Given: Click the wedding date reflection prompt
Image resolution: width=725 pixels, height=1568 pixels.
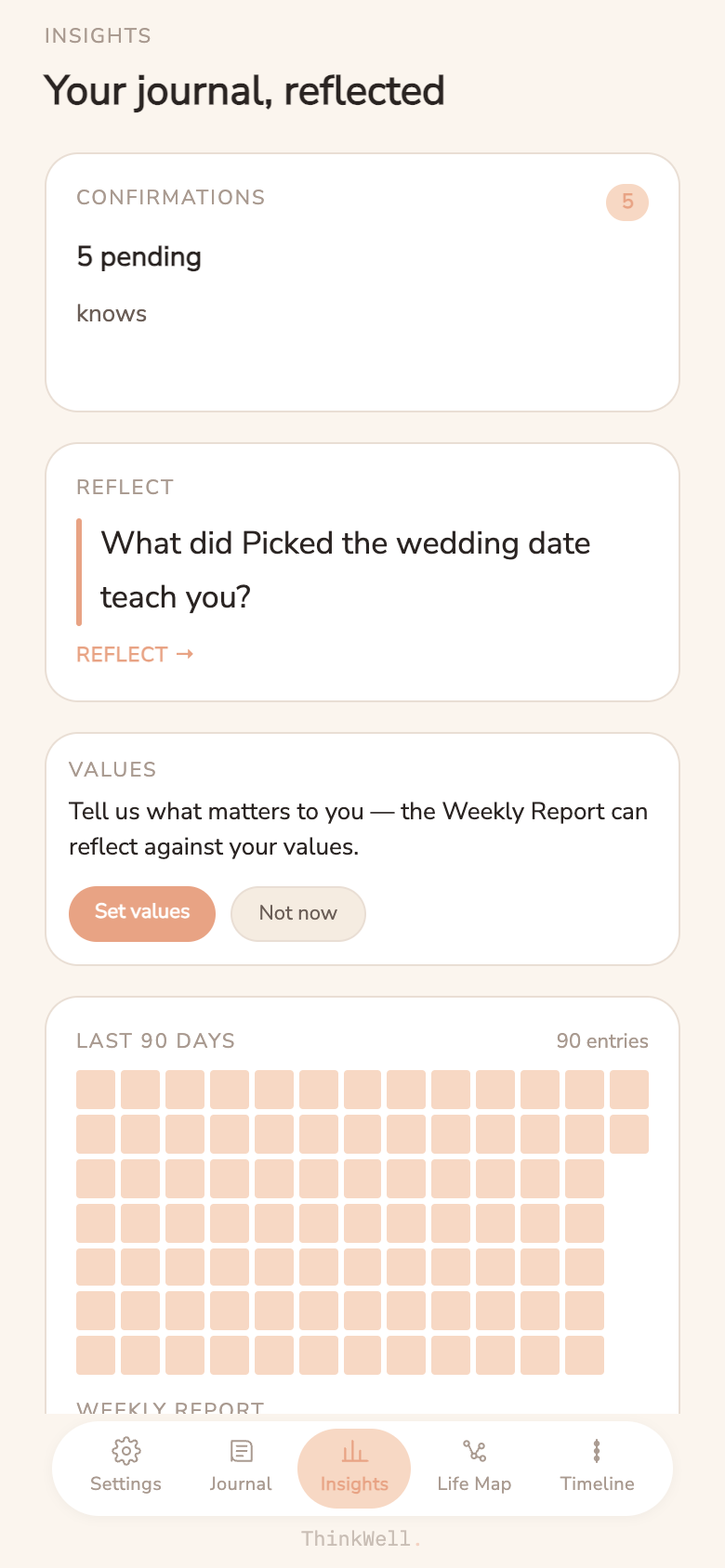Looking at the screenshot, I should (x=346, y=569).
